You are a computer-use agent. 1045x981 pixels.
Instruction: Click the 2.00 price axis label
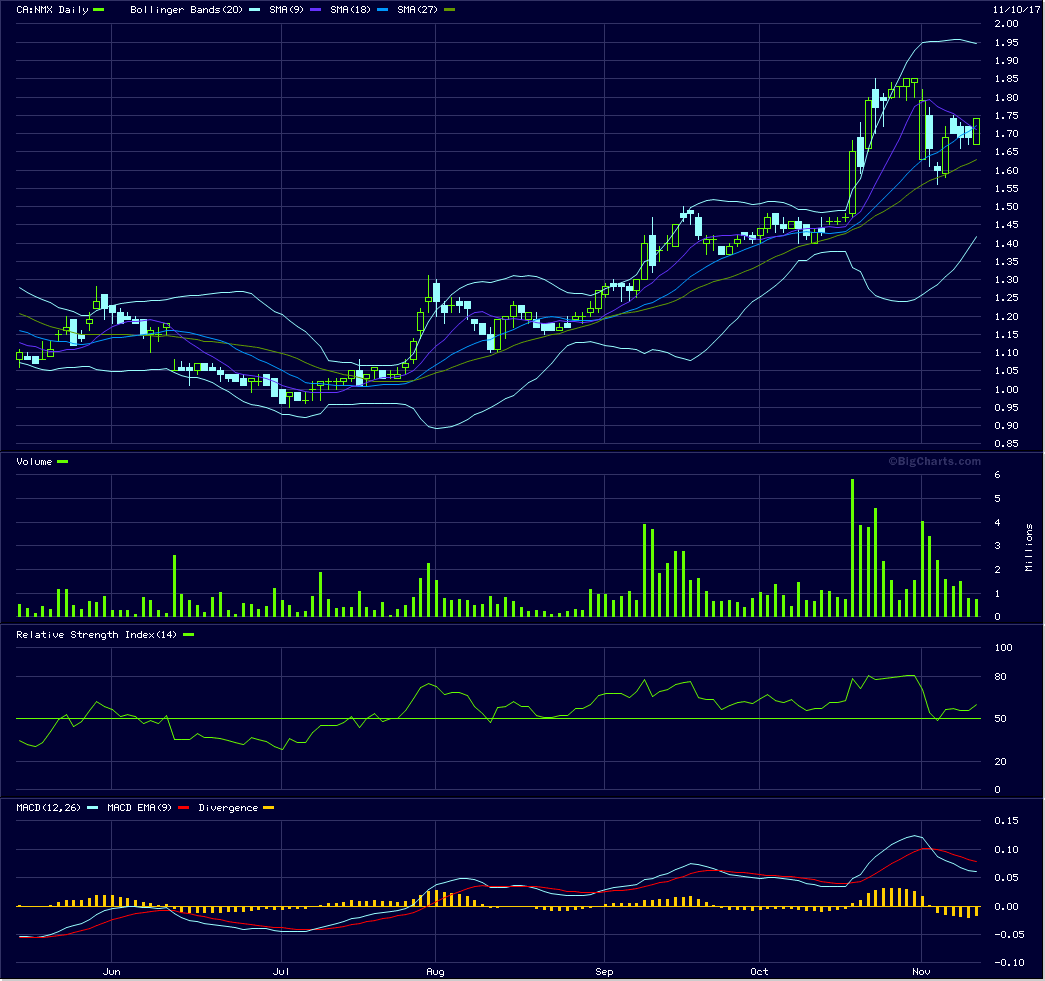[x=1006, y=24]
